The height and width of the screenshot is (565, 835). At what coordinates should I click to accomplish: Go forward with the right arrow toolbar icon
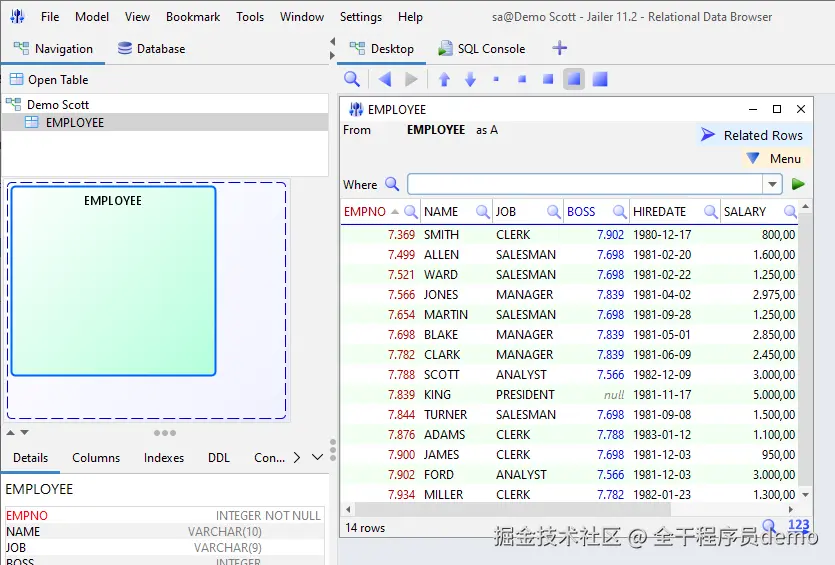point(411,79)
